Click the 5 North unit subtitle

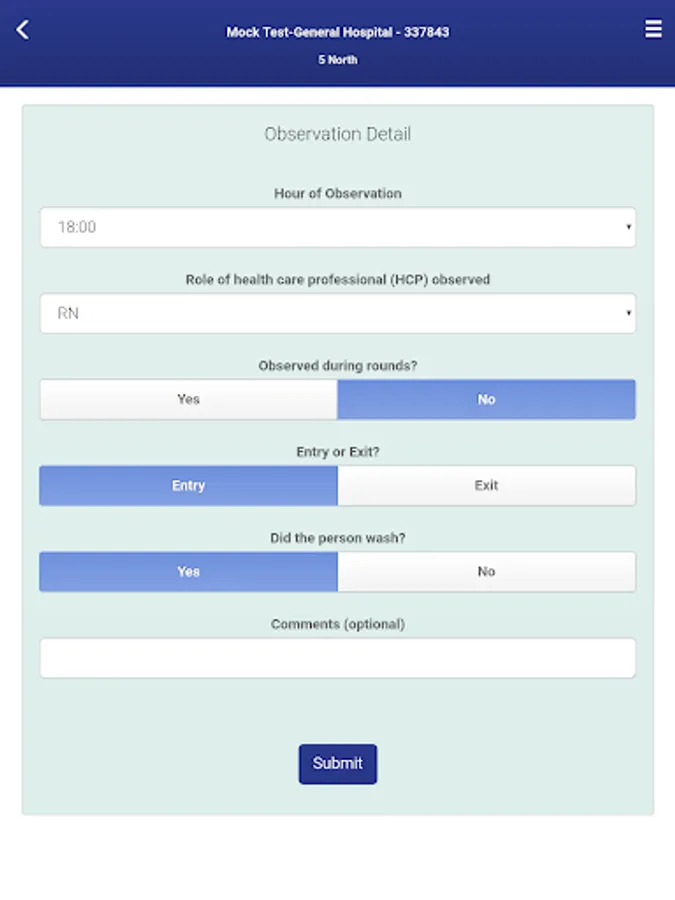[337, 60]
